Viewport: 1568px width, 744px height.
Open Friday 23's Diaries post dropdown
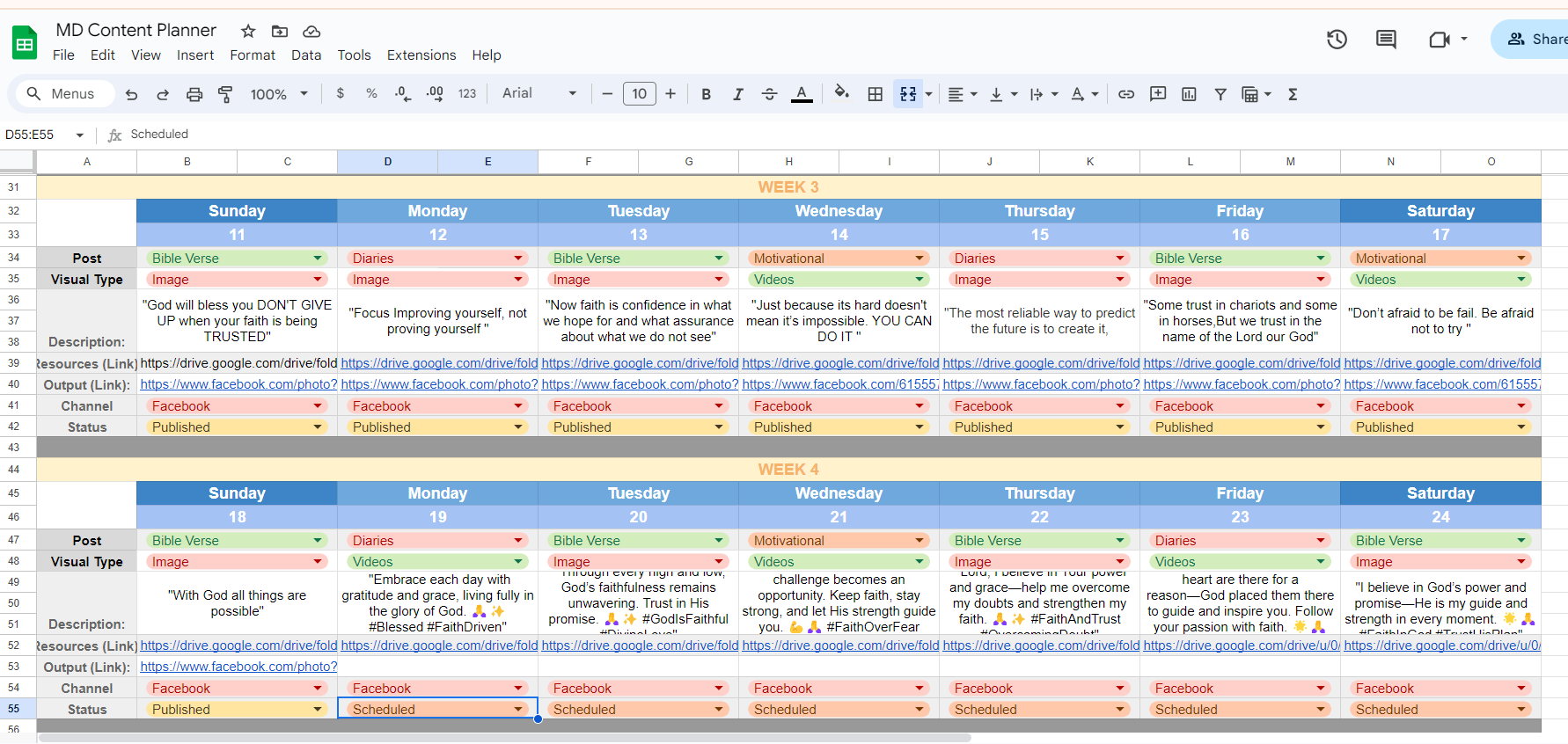pyautogui.click(x=1321, y=541)
